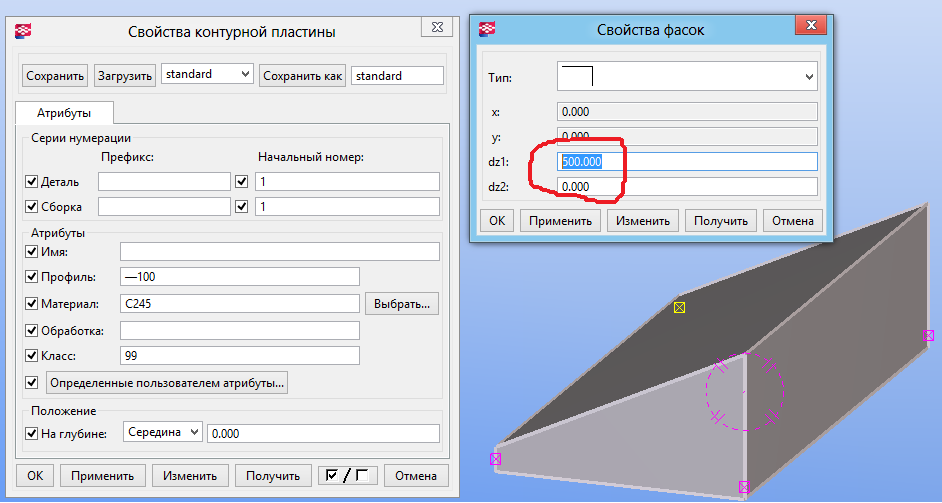Close the Свойства контурной пластины dialog
The image size is (942, 503).
(x=432, y=30)
